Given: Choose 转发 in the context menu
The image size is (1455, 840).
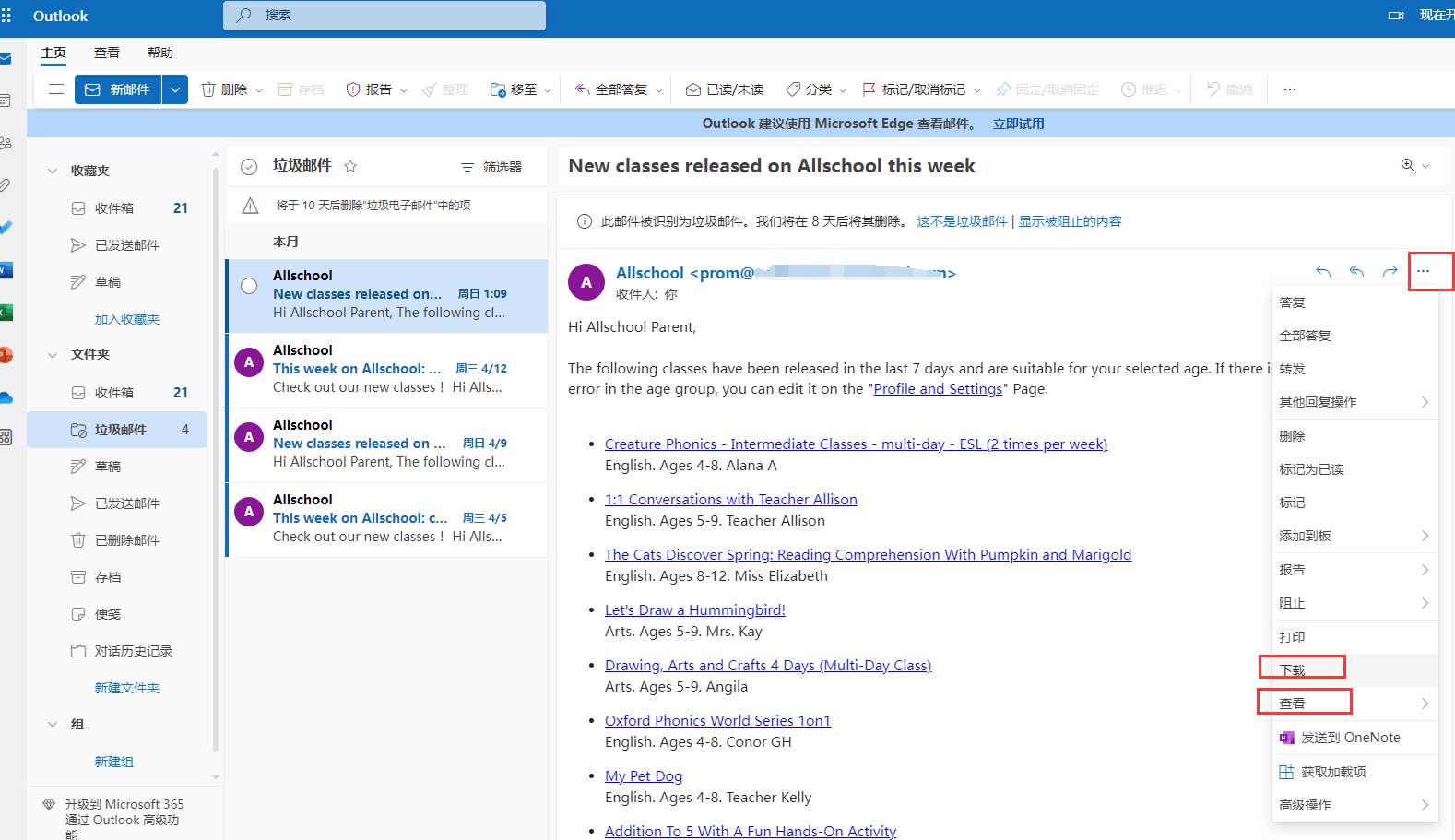Looking at the screenshot, I should (x=1354, y=369).
